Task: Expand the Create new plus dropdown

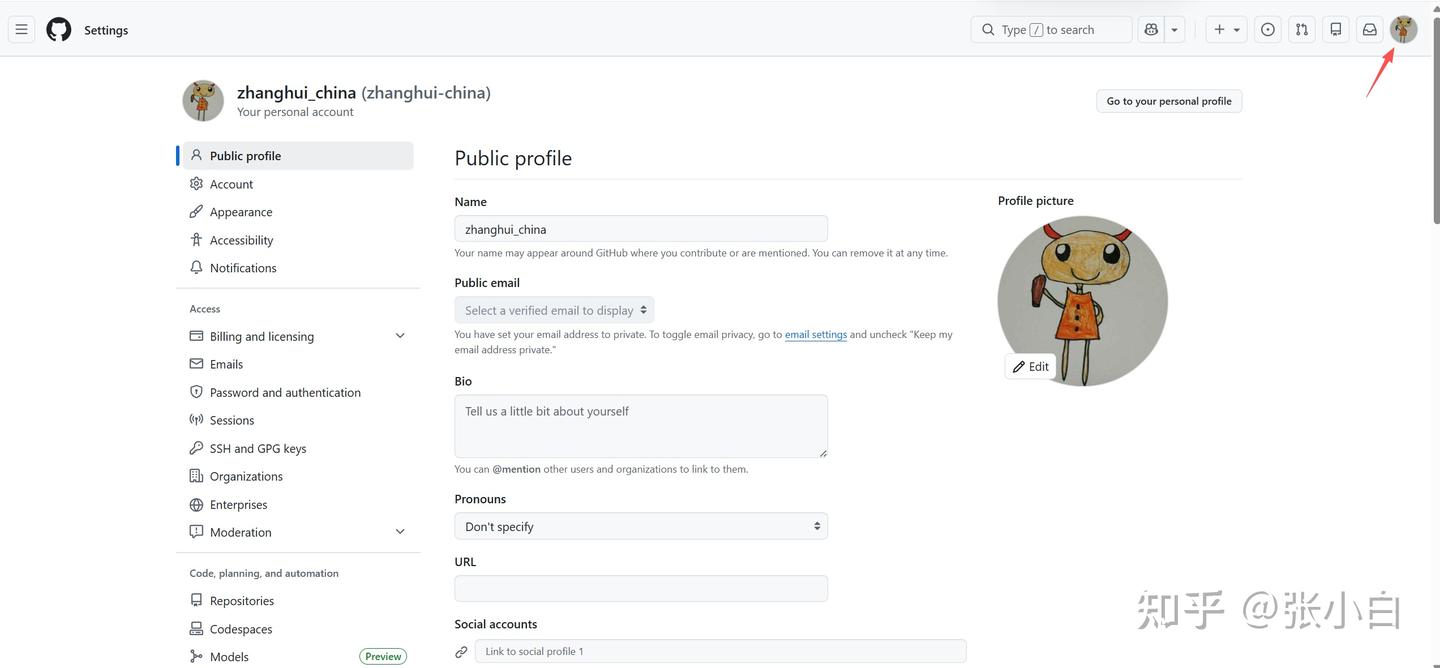Action: (x=1226, y=30)
